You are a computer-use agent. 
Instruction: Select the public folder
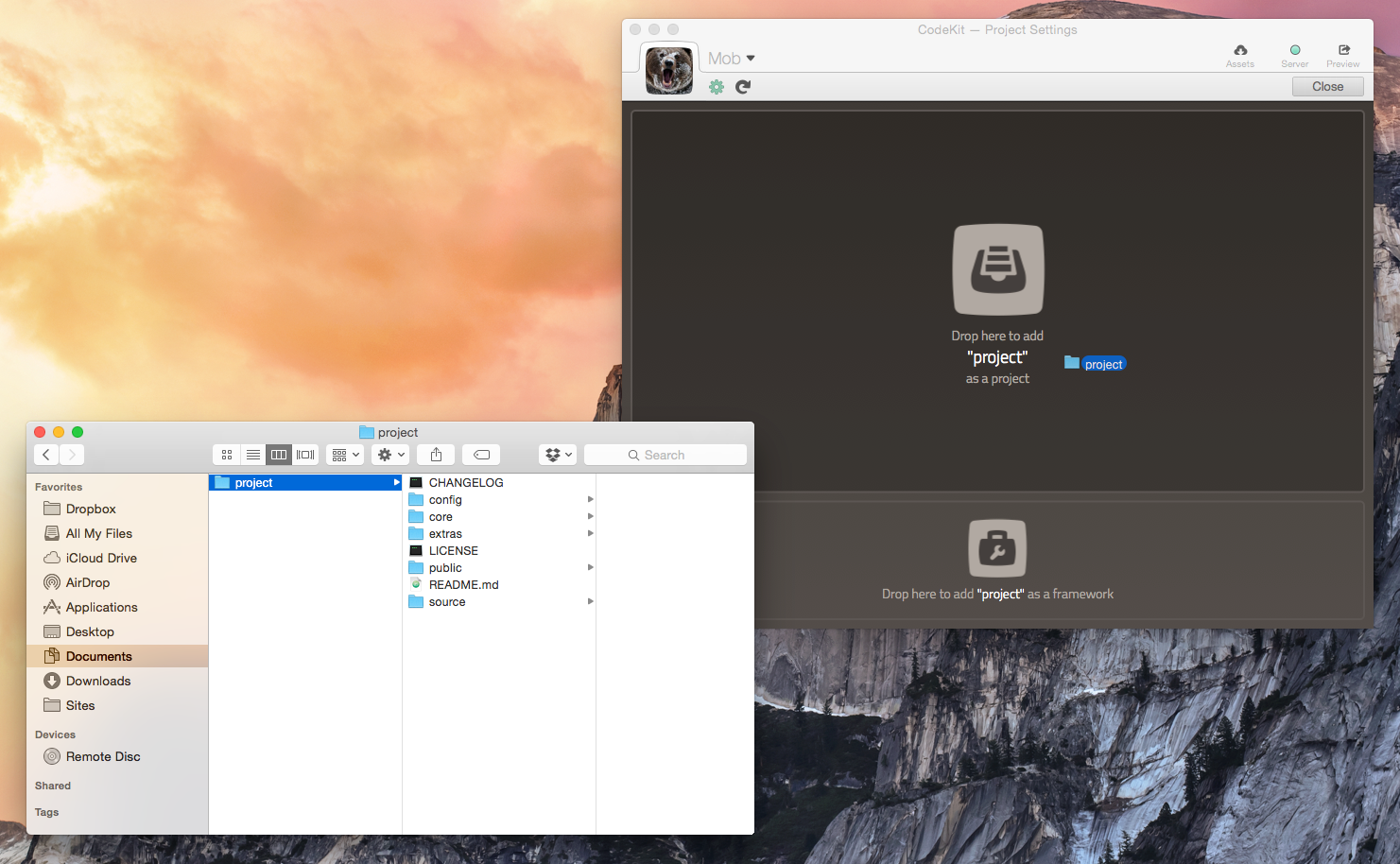pos(499,568)
